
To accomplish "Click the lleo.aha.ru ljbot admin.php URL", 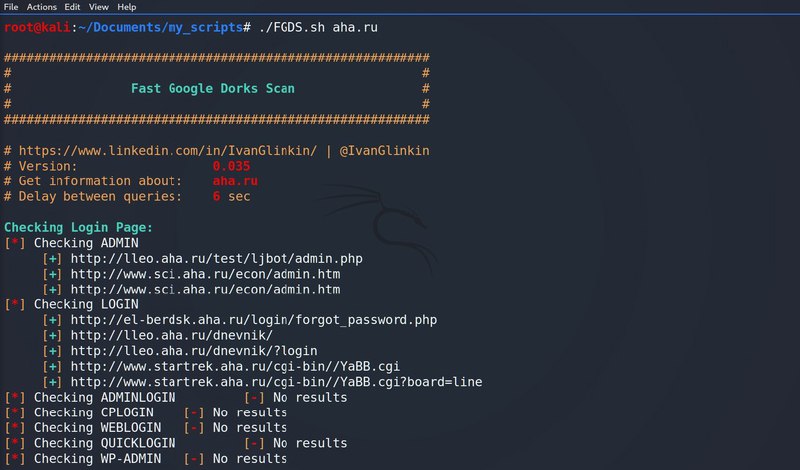I will pyautogui.click(x=216, y=259).
